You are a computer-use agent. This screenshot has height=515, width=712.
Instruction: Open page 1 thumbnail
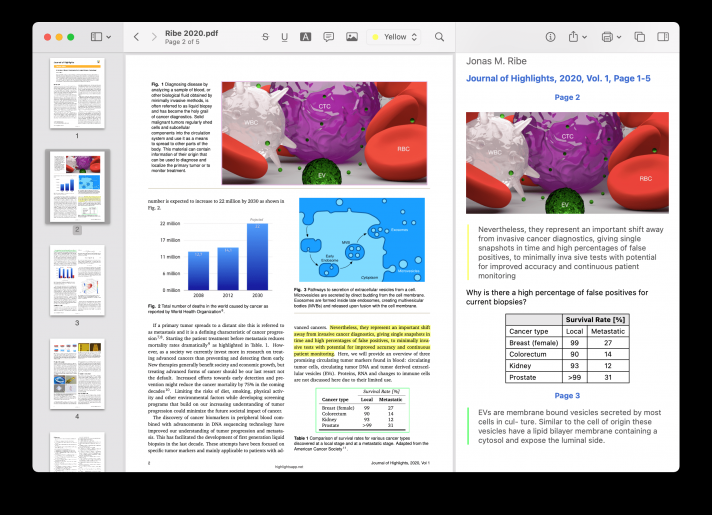point(77,93)
